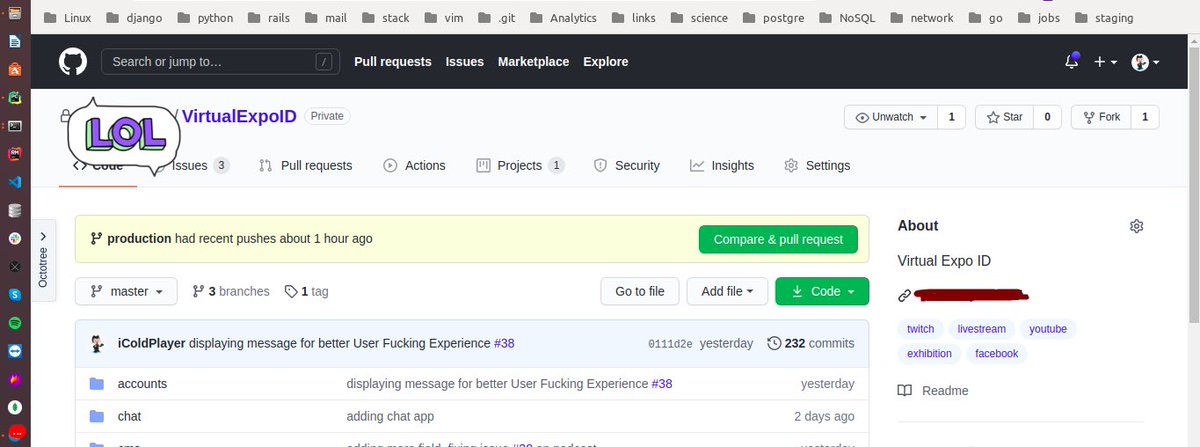
Task: Expand the Octotree side panel
Action: coord(43,258)
